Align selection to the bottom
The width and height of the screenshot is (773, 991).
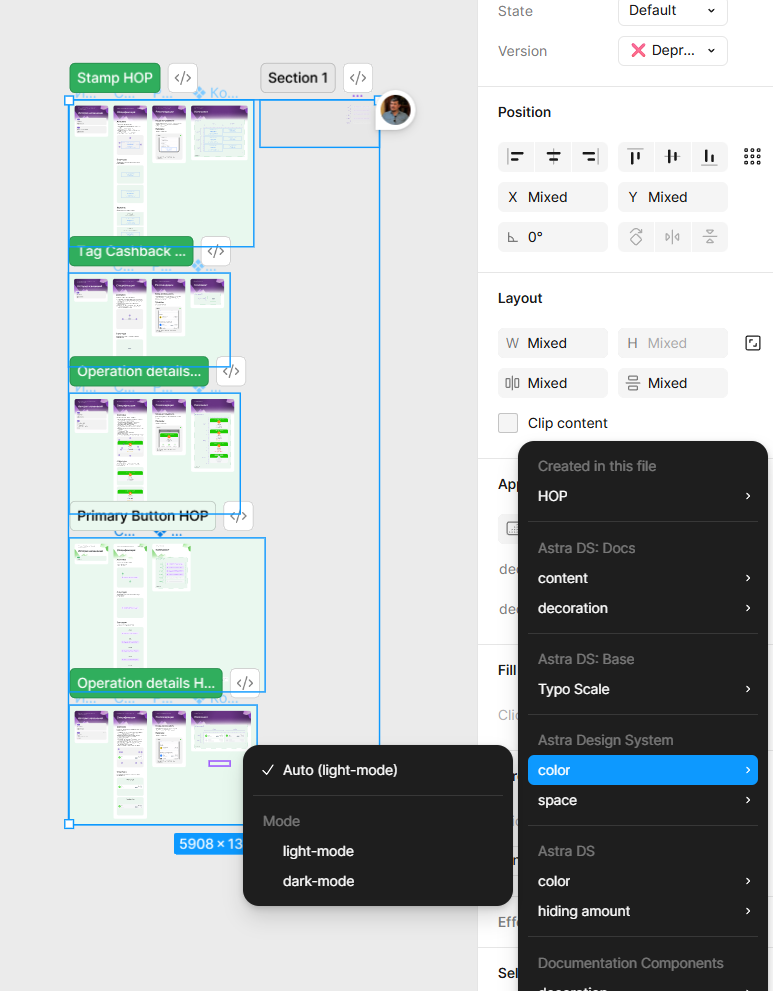(709, 157)
